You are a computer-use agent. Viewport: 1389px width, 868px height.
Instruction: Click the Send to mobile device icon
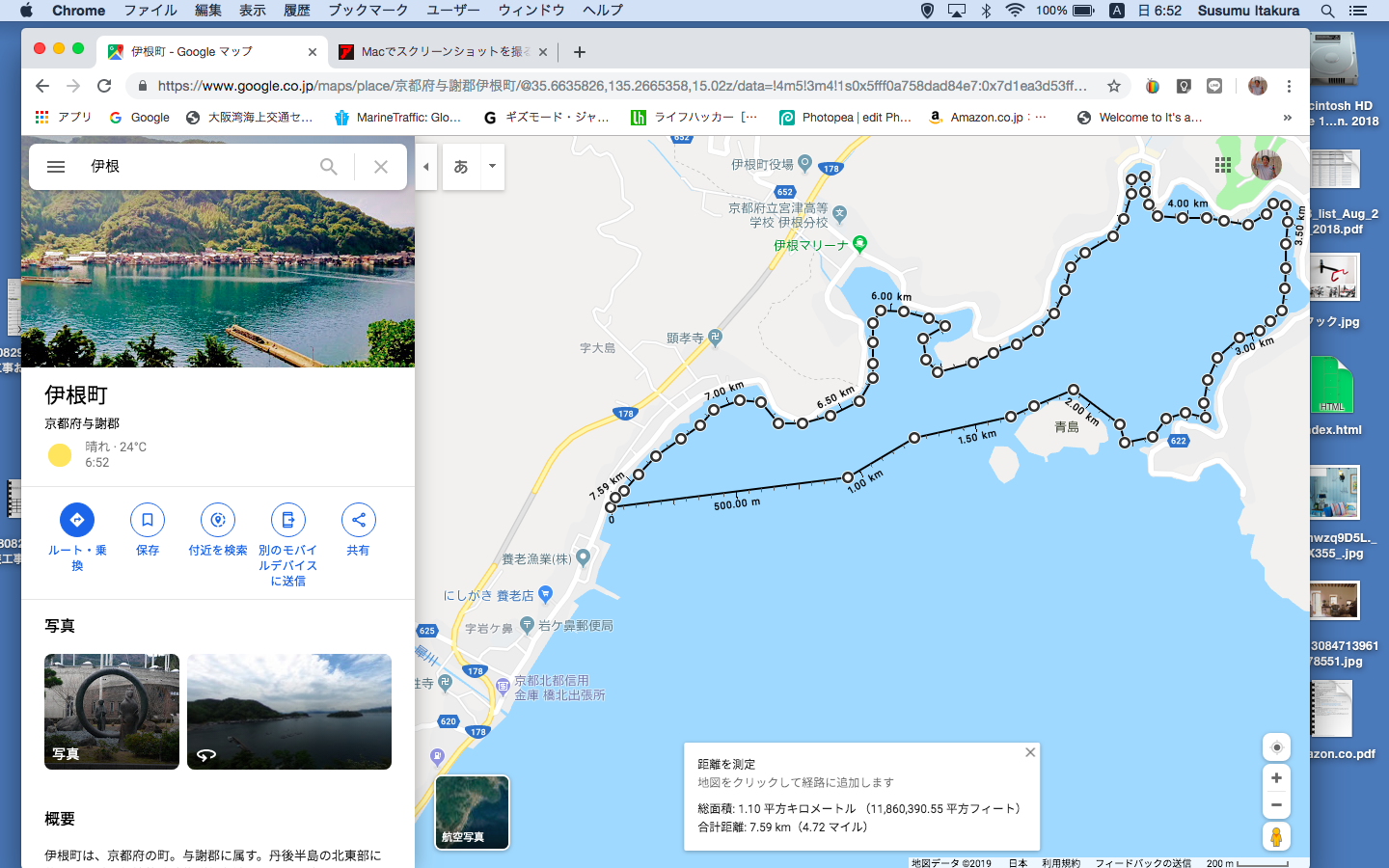[x=287, y=520]
